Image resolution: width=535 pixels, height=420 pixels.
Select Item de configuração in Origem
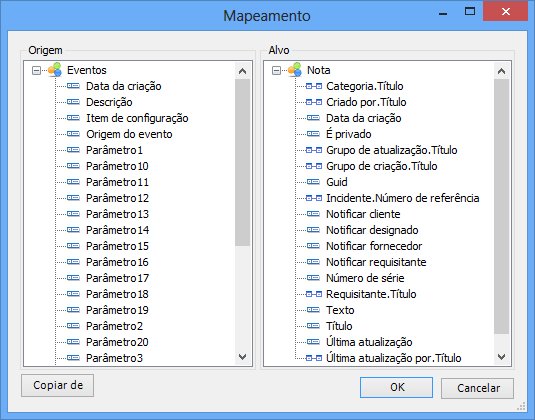point(137,118)
